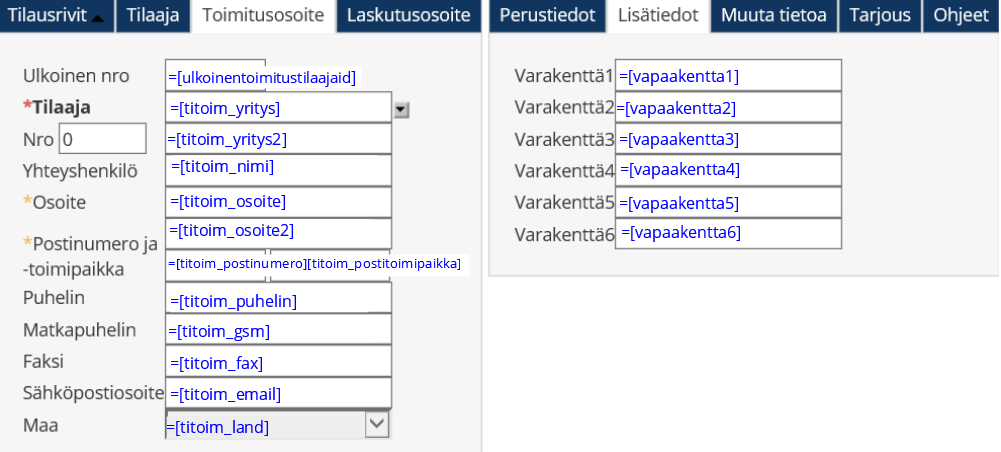This screenshot has width=1001, height=452.
Task: Click into the Puhelin field
Action: point(278,299)
